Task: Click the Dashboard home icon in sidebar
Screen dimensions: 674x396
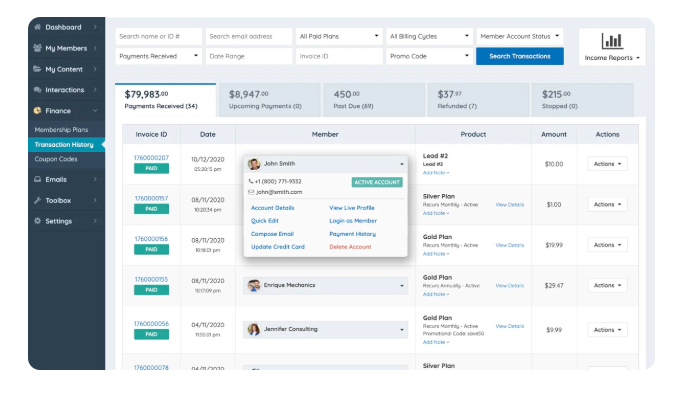Action: [x=37, y=27]
